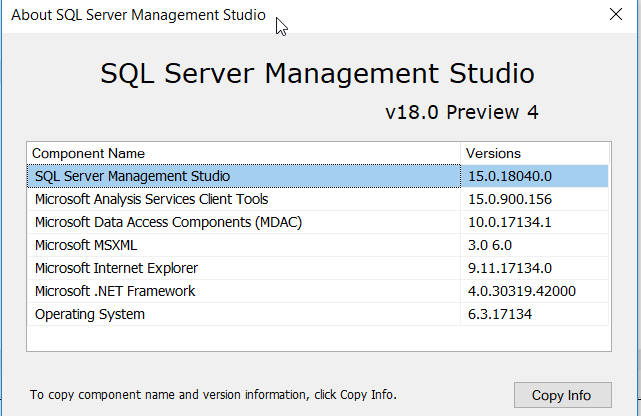Click version 15.0.900.156 cell
Image resolution: width=641 pixels, height=416 pixels.
pyautogui.click(x=509, y=199)
